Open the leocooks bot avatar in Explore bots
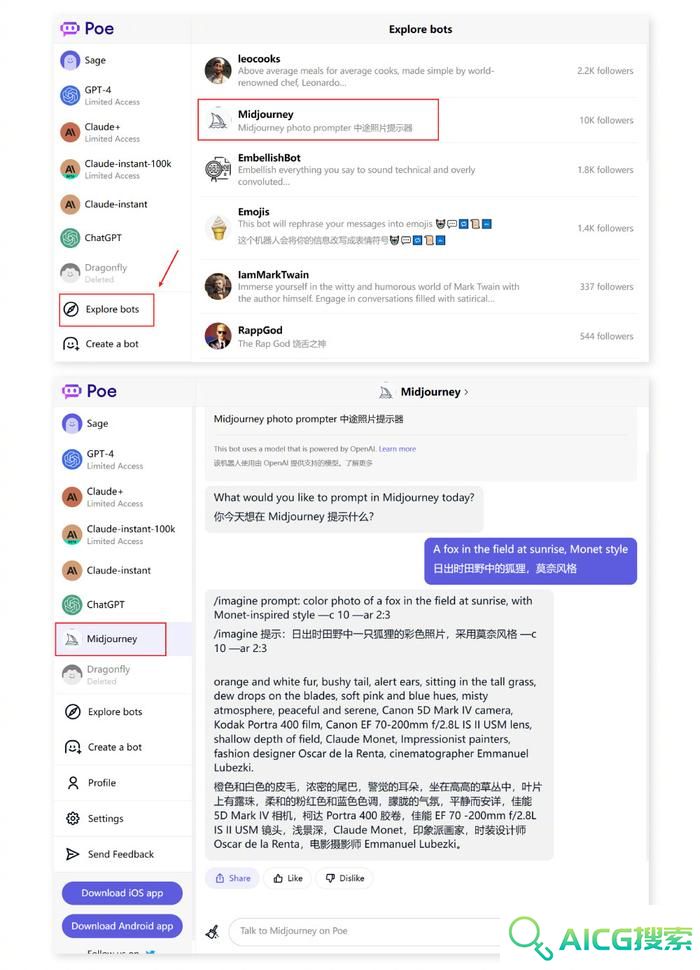 (x=218, y=70)
